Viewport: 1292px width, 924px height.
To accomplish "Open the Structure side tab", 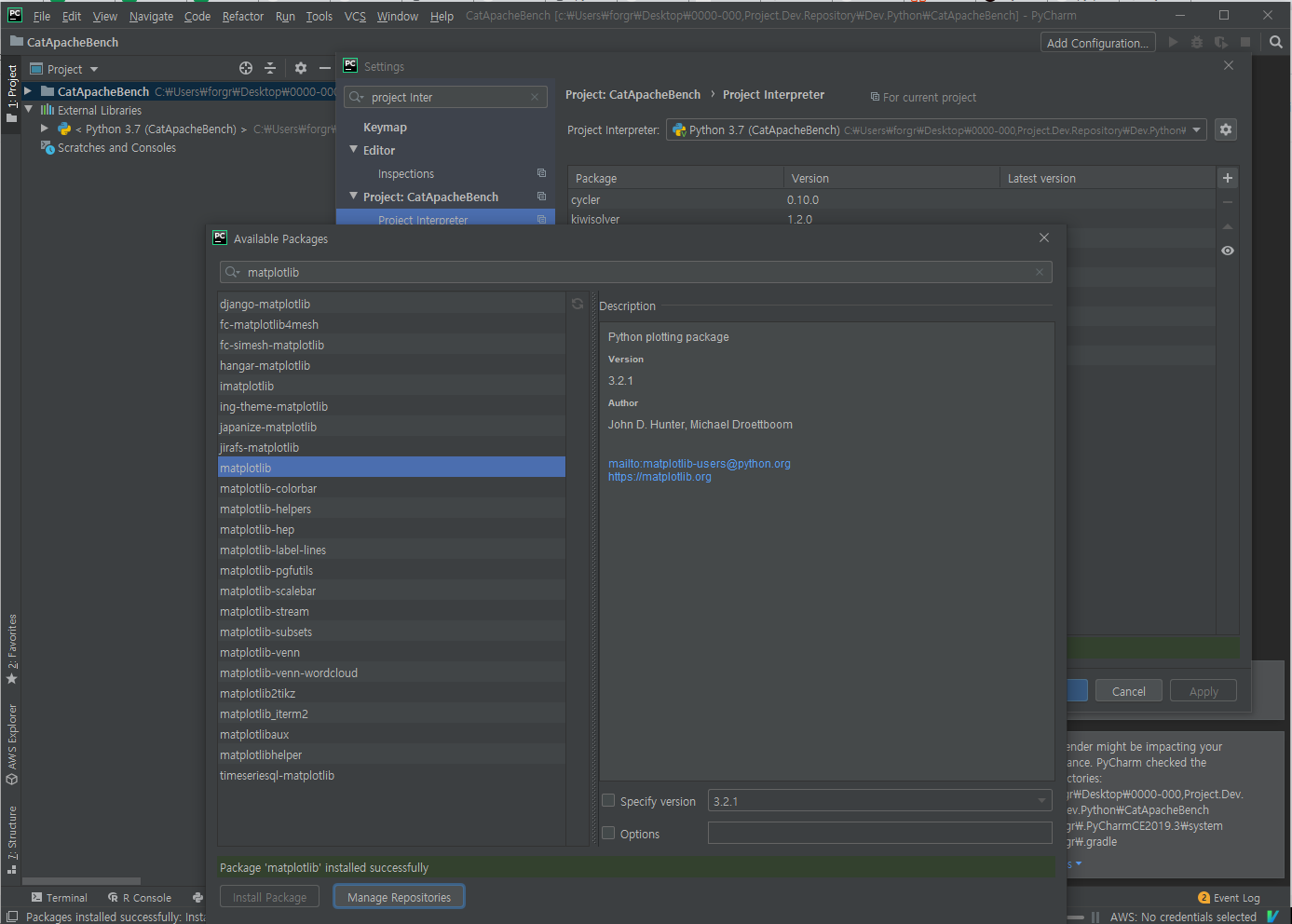I will [x=12, y=839].
